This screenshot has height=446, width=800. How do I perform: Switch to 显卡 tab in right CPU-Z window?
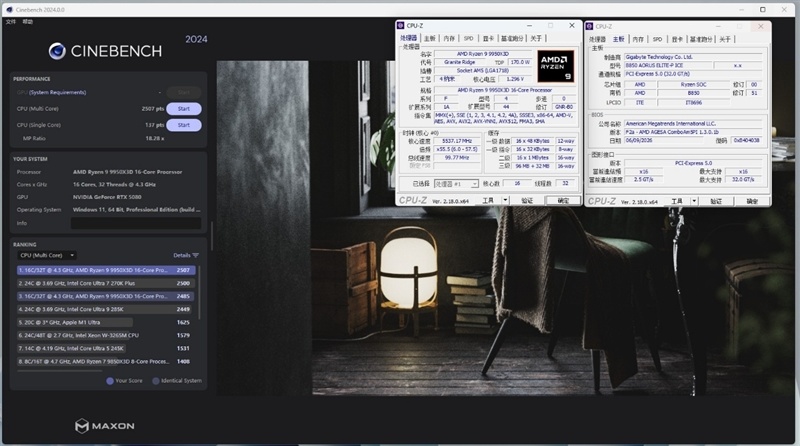point(677,39)
